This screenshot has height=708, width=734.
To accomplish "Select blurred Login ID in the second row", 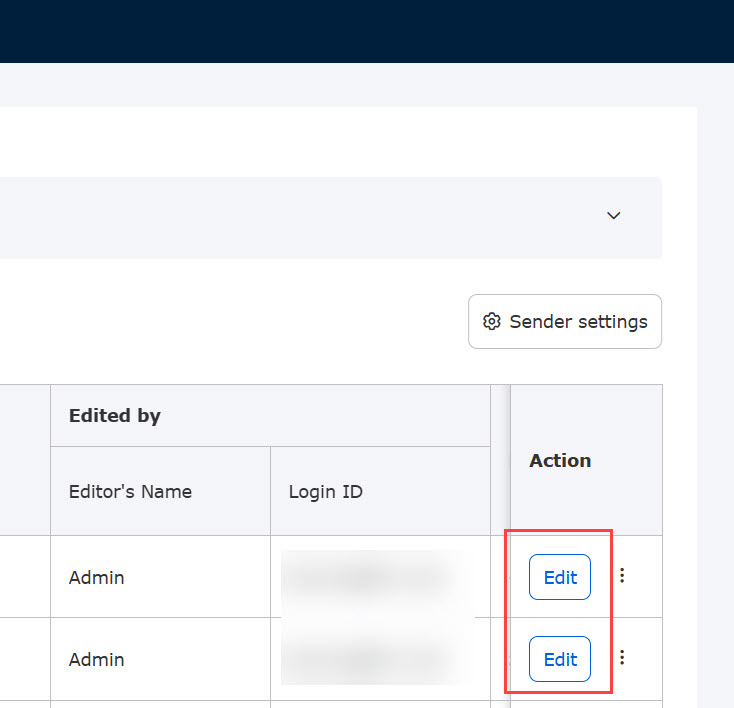I will tap(377, 659).
